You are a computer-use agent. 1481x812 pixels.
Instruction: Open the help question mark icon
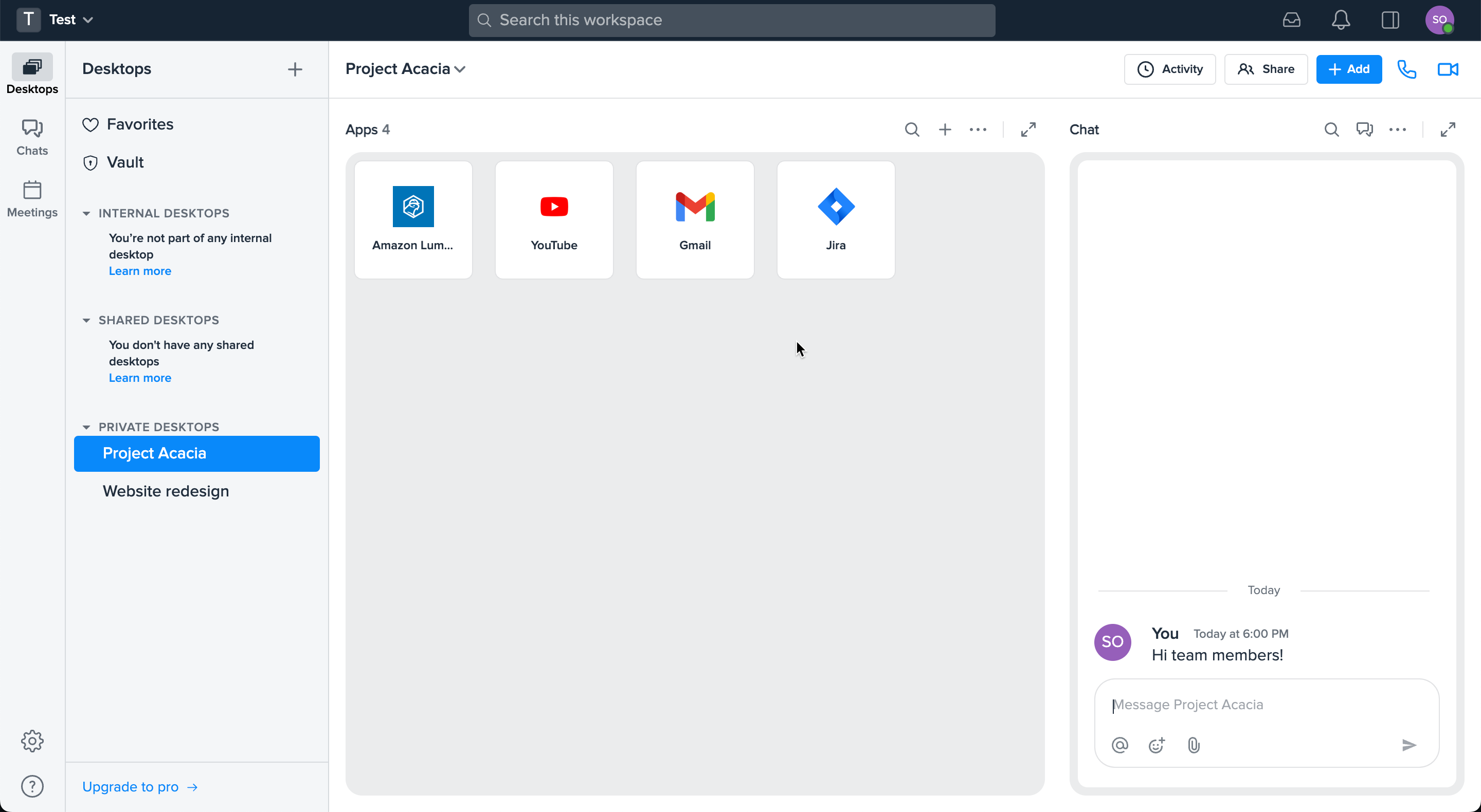click(x=32, y=786)
